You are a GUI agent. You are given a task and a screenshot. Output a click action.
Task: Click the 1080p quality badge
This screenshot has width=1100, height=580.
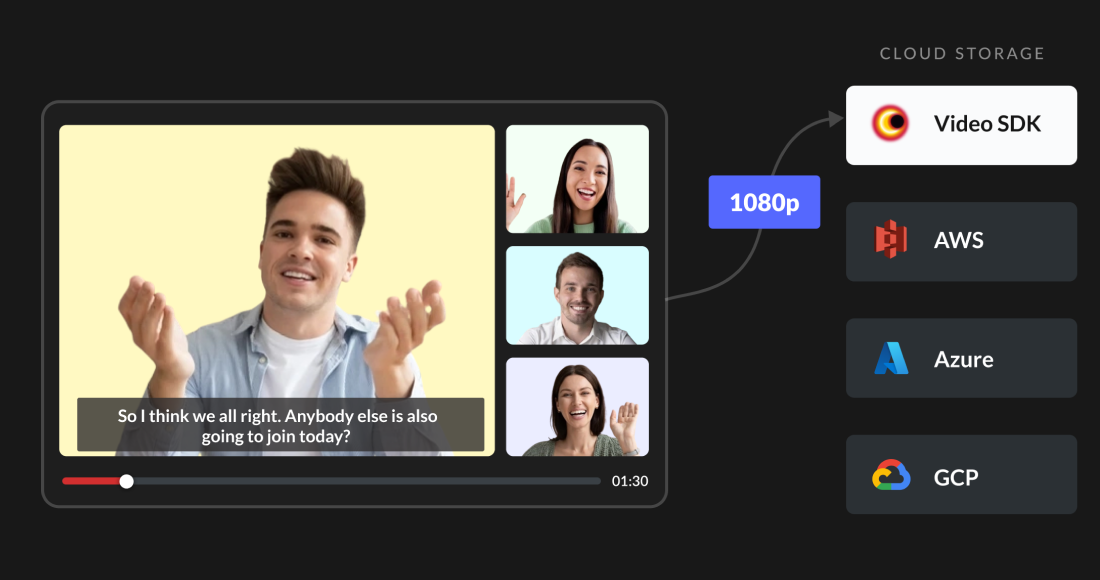764,201
